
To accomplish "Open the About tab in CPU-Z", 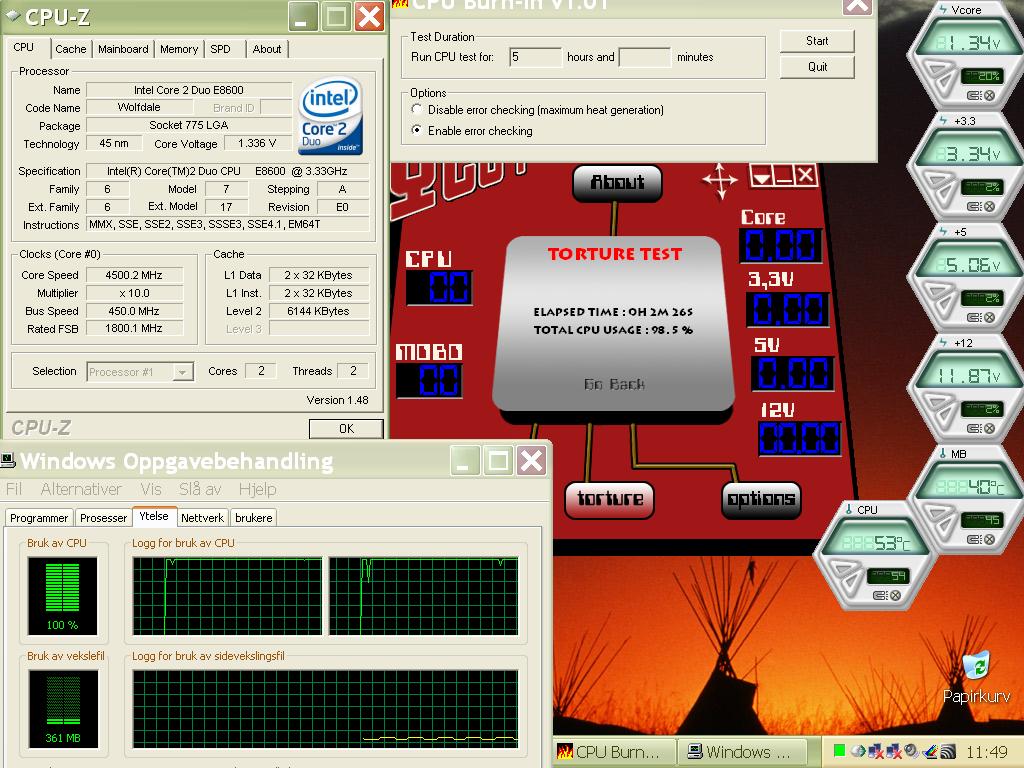I will 266,49.
